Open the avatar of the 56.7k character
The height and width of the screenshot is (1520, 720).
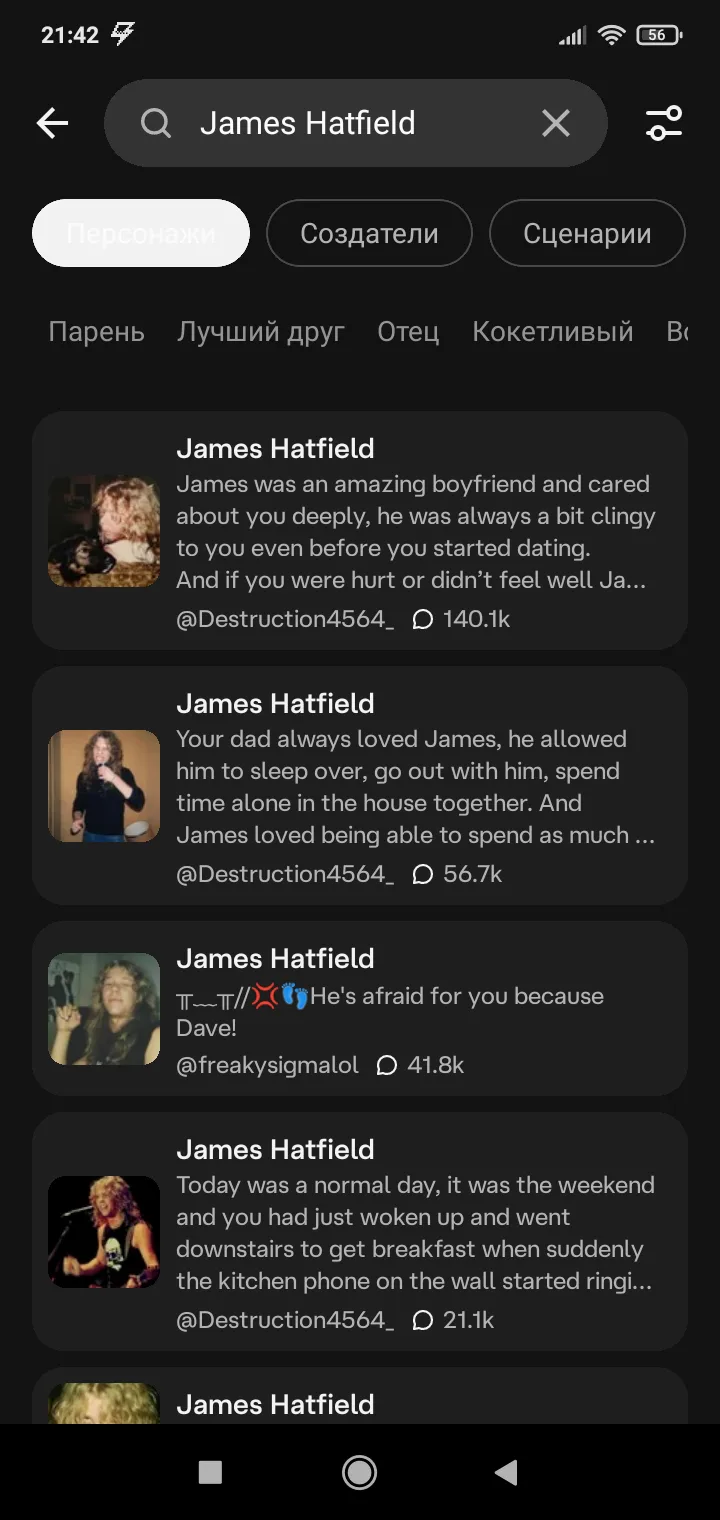click(x=104, y=786)
